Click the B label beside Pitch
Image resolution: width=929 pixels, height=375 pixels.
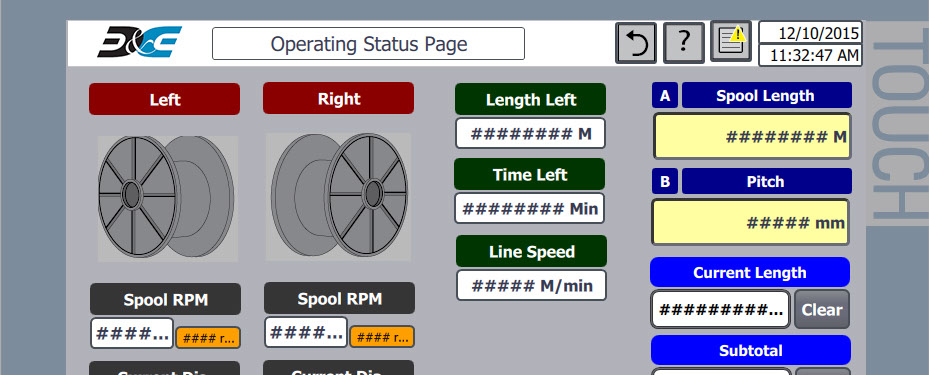click(x=665, y=181)
